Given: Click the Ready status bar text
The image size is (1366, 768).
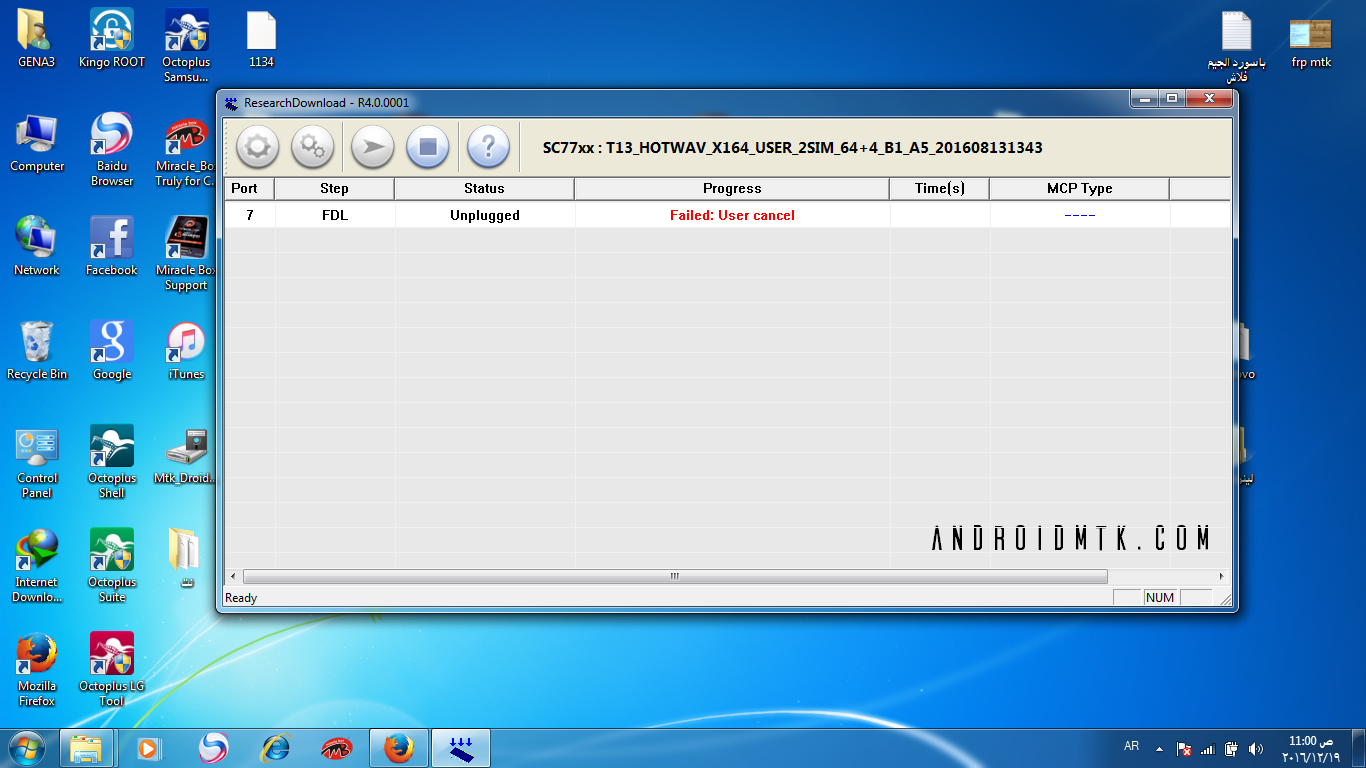Looking at the screenshot, I should click(x=241, y=598).
